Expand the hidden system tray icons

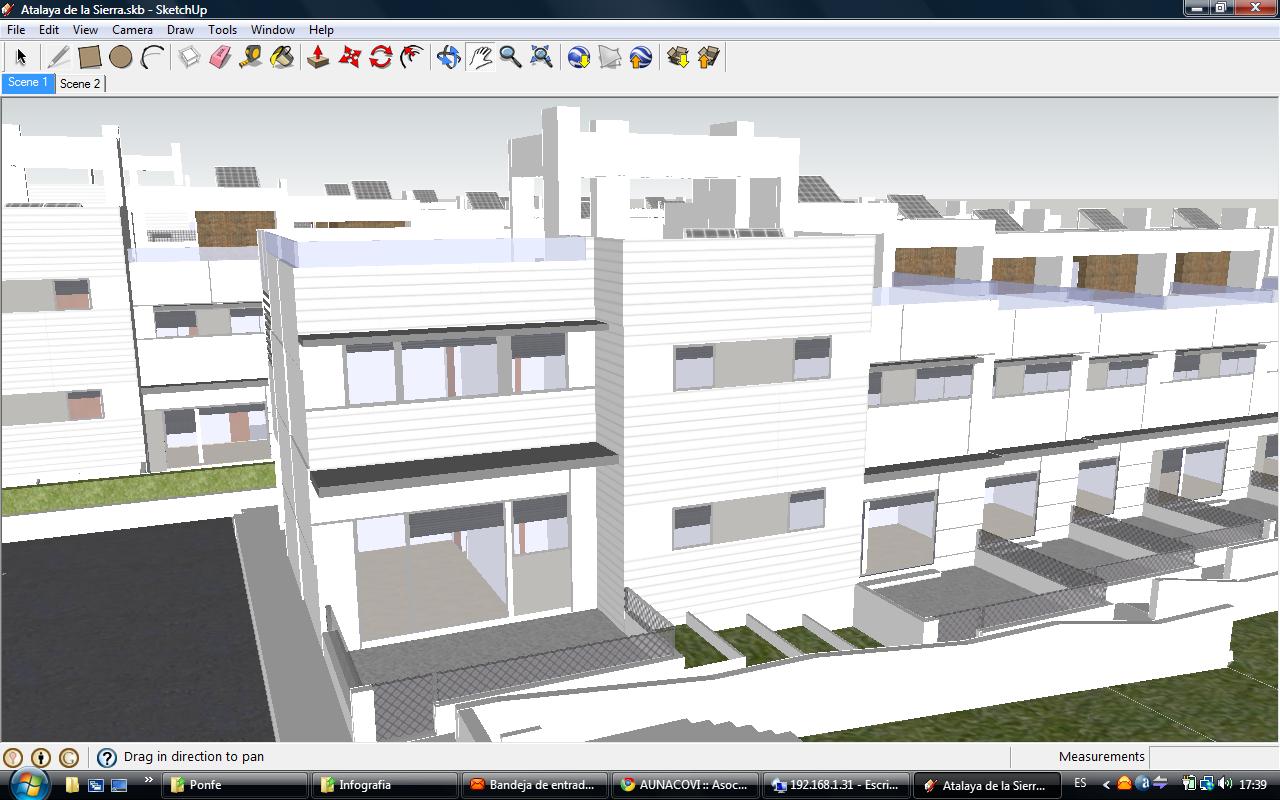tap(1106, 785)
